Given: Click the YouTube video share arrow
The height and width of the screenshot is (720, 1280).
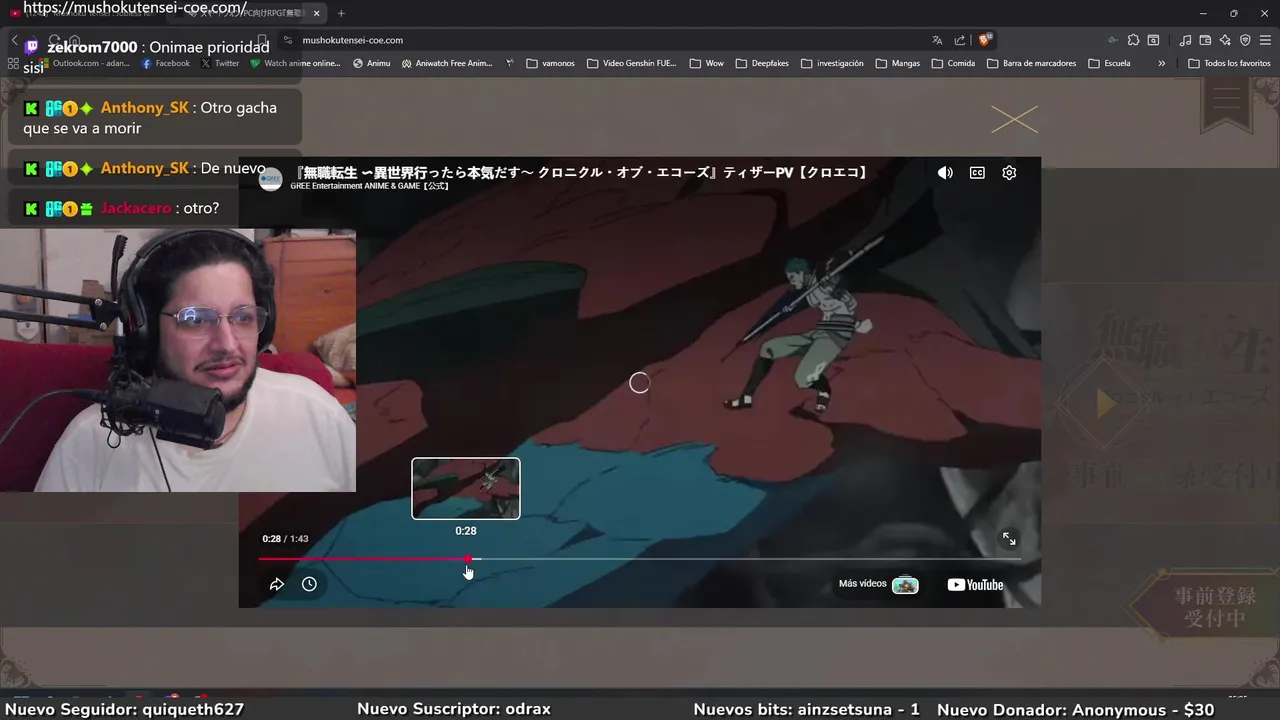Looking at the screenshot, I should (277, 584).
